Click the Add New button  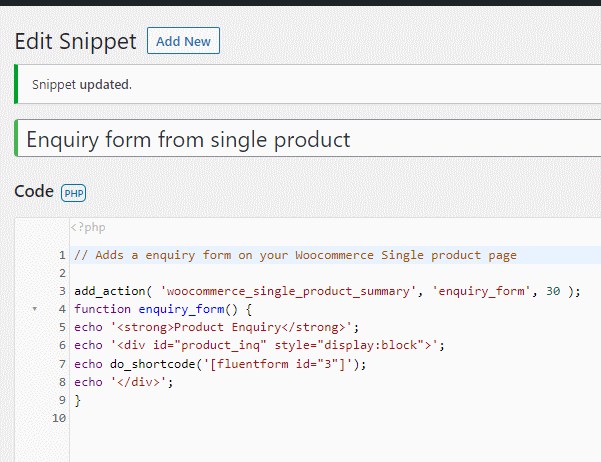pos(183,41)
